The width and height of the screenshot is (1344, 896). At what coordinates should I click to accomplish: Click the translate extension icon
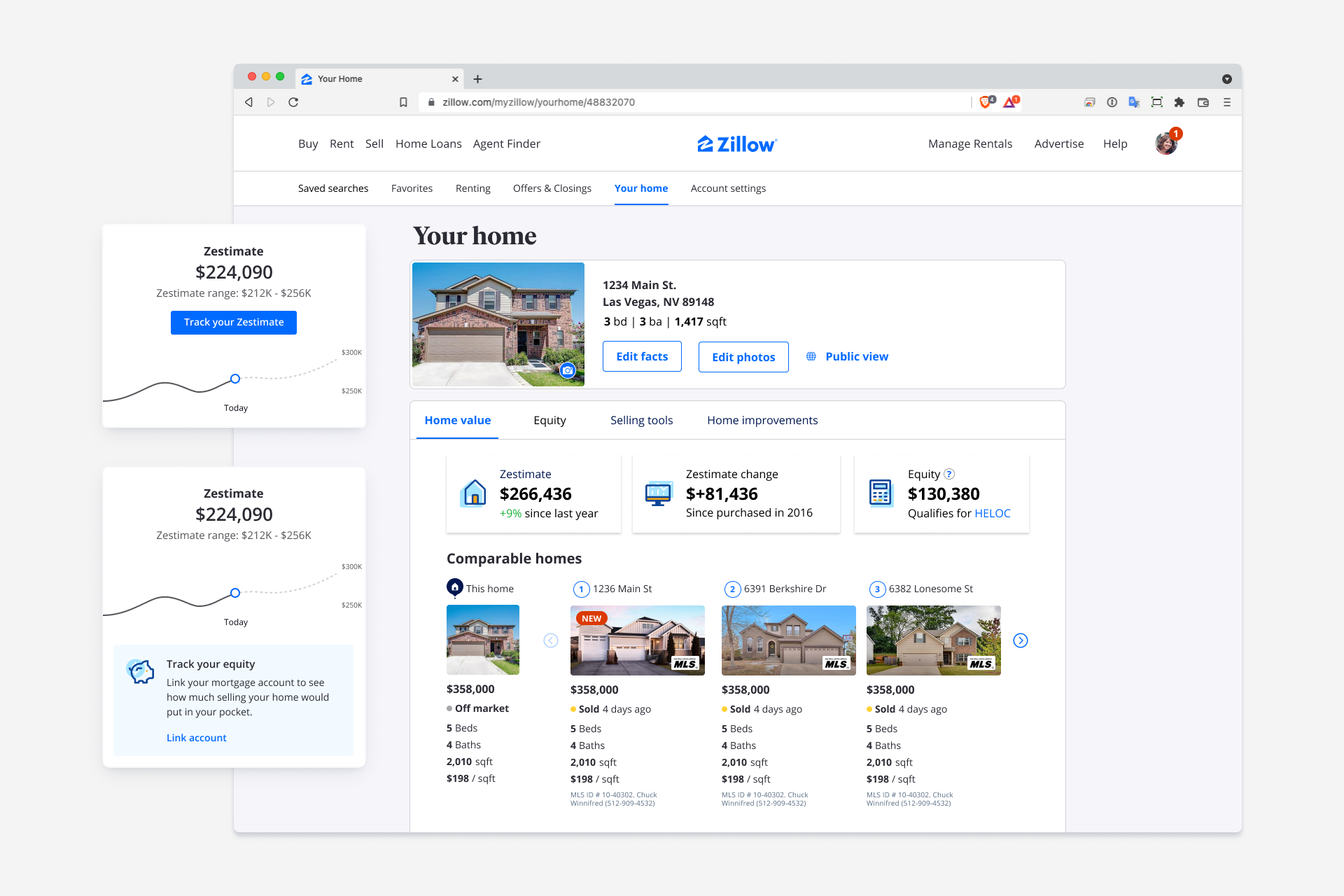1134,102
